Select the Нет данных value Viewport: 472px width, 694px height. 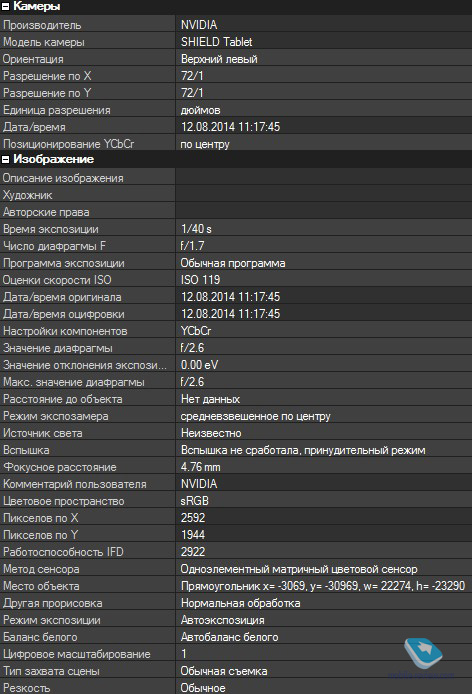pyautogui.click(x=210, y=399)
